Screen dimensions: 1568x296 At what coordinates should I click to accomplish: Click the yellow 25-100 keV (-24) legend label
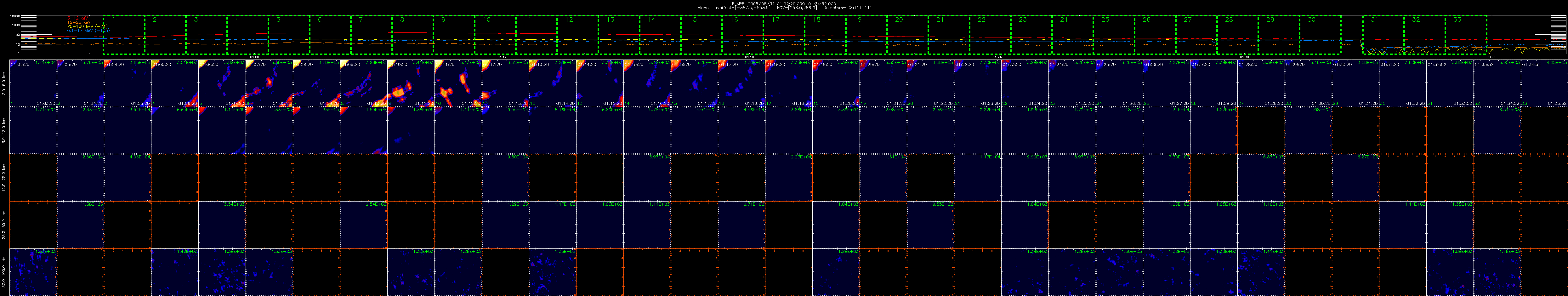[87, 26]
